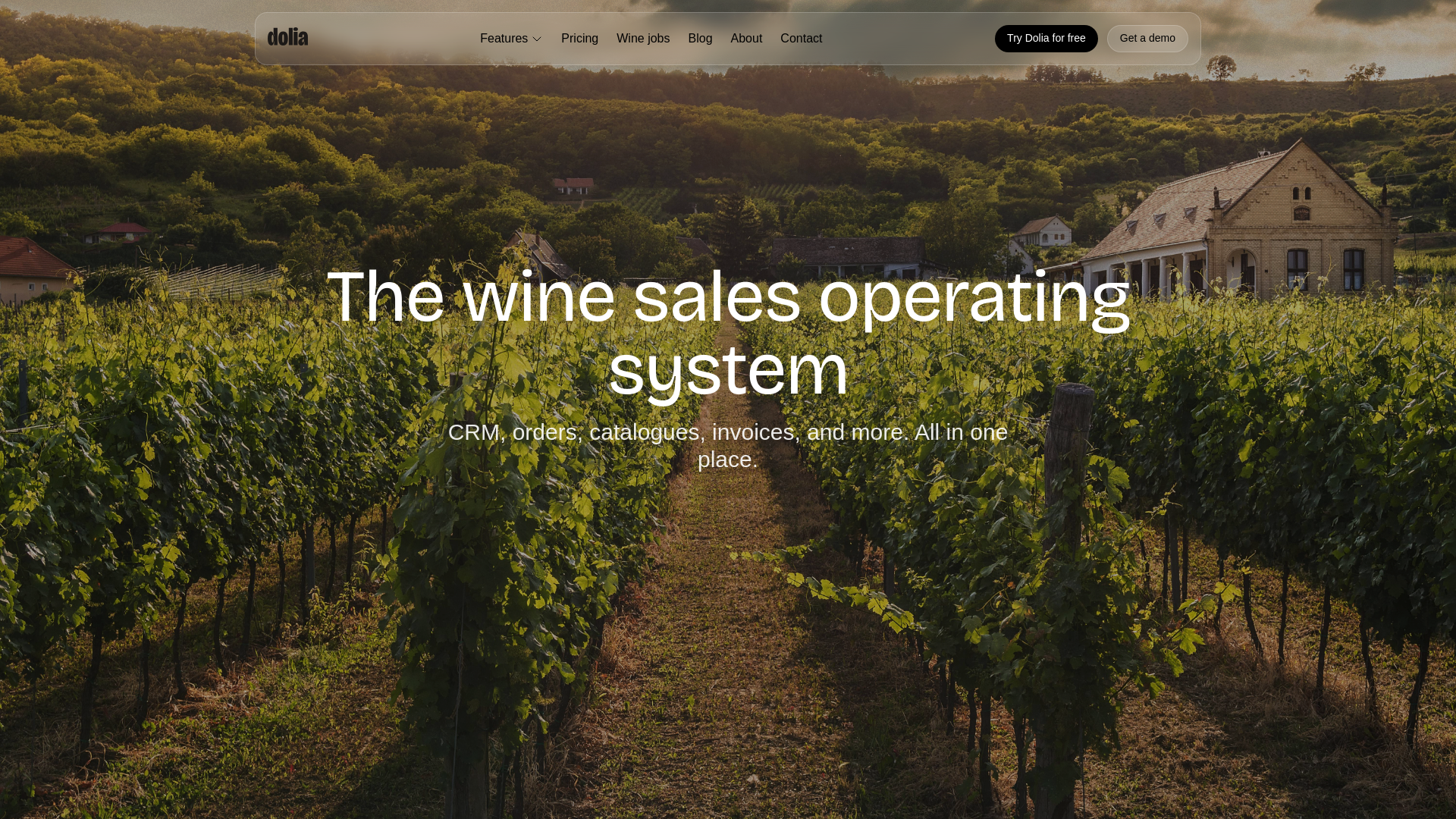The width and height of the screenshot is (1456, 819).
Task: Open the Wine jobs link
Action: coord(643,39)
